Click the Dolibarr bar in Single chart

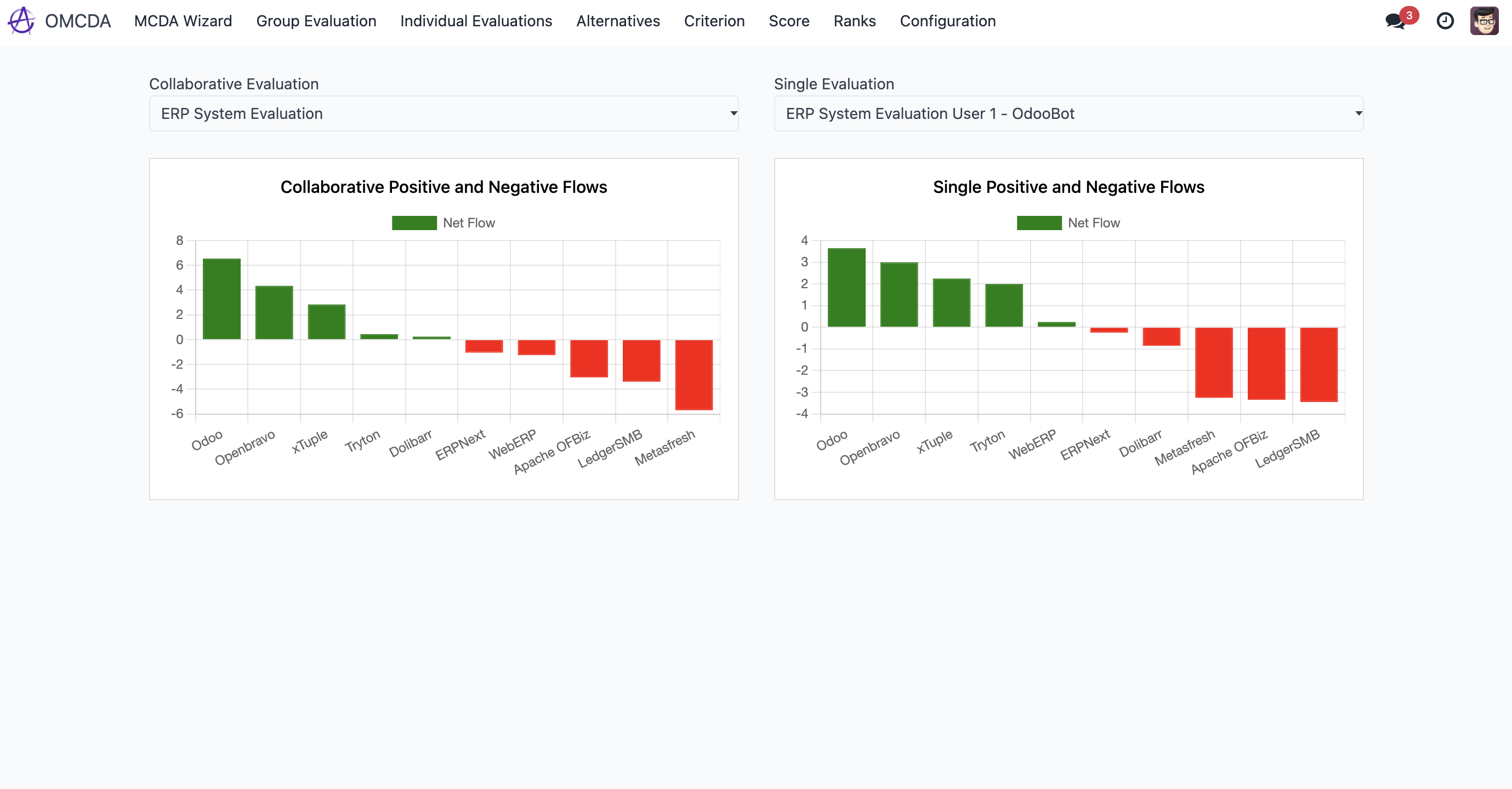coord(1162,337)
